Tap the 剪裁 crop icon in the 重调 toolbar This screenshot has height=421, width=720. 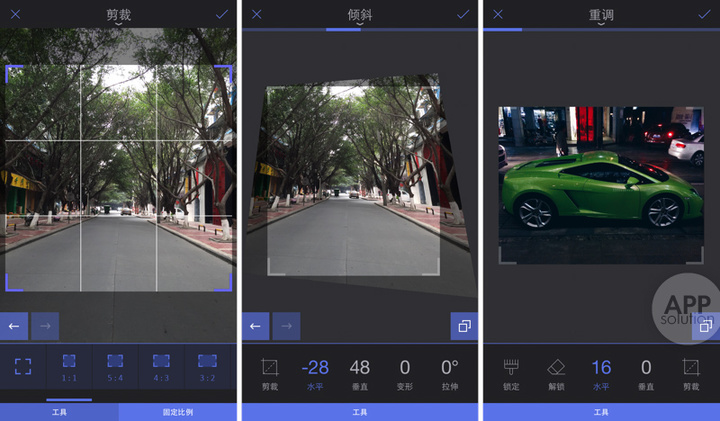(x=691, y=372)
